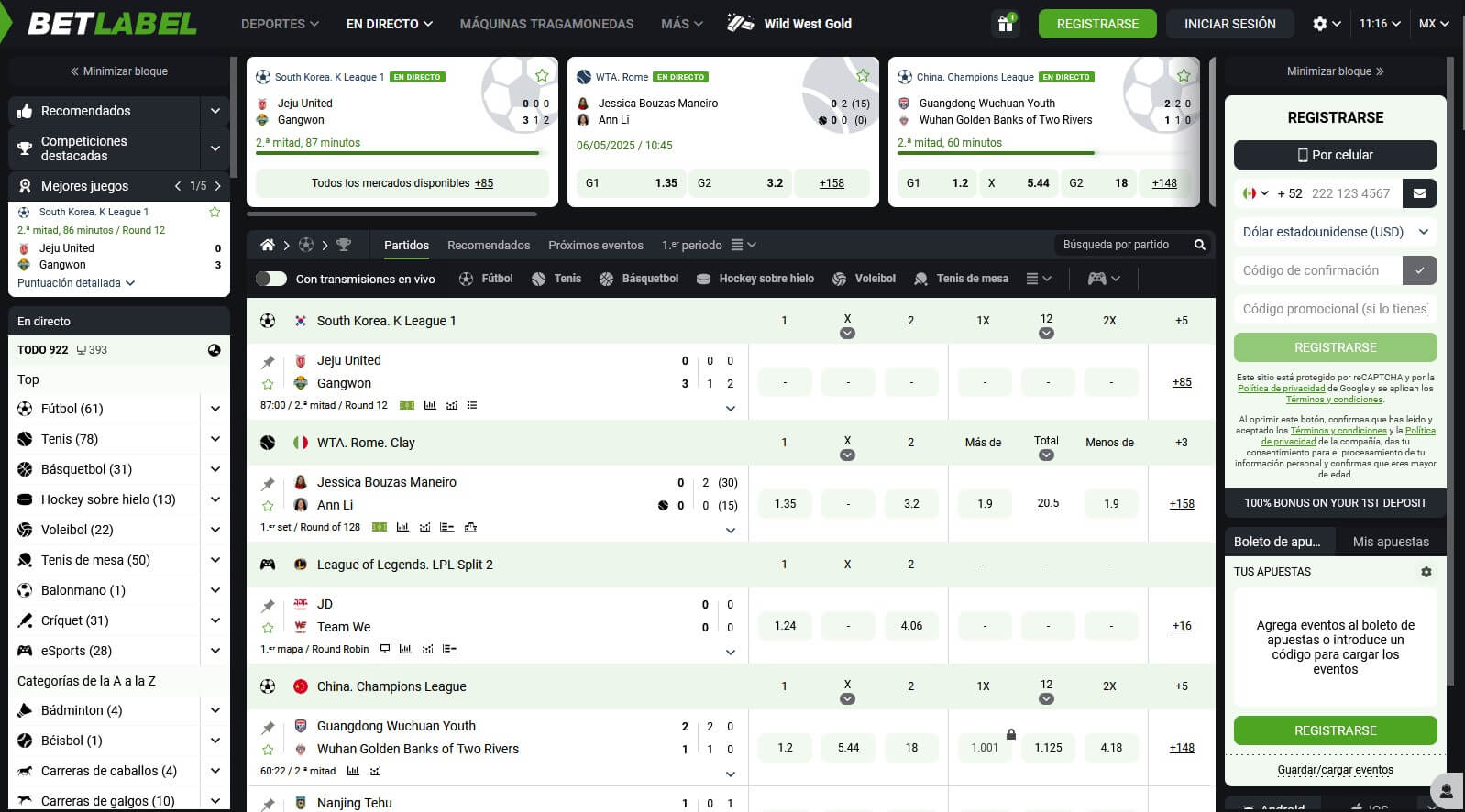
Task: Switch to Mis apuestas tab
Action: point(1391,542)
